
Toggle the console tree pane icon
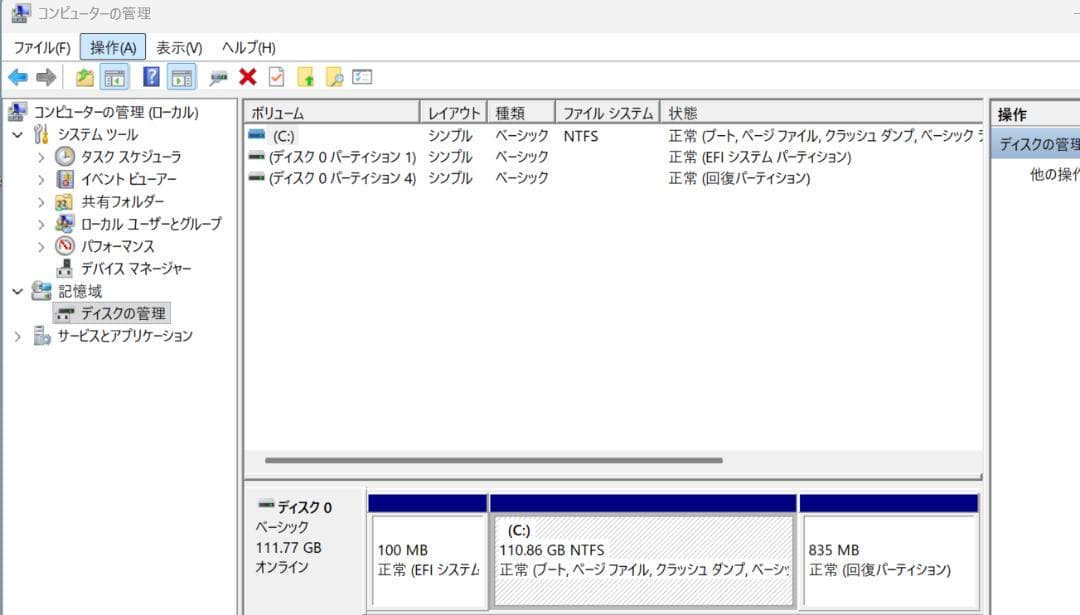pyautogui.click(x=115, y=77)
